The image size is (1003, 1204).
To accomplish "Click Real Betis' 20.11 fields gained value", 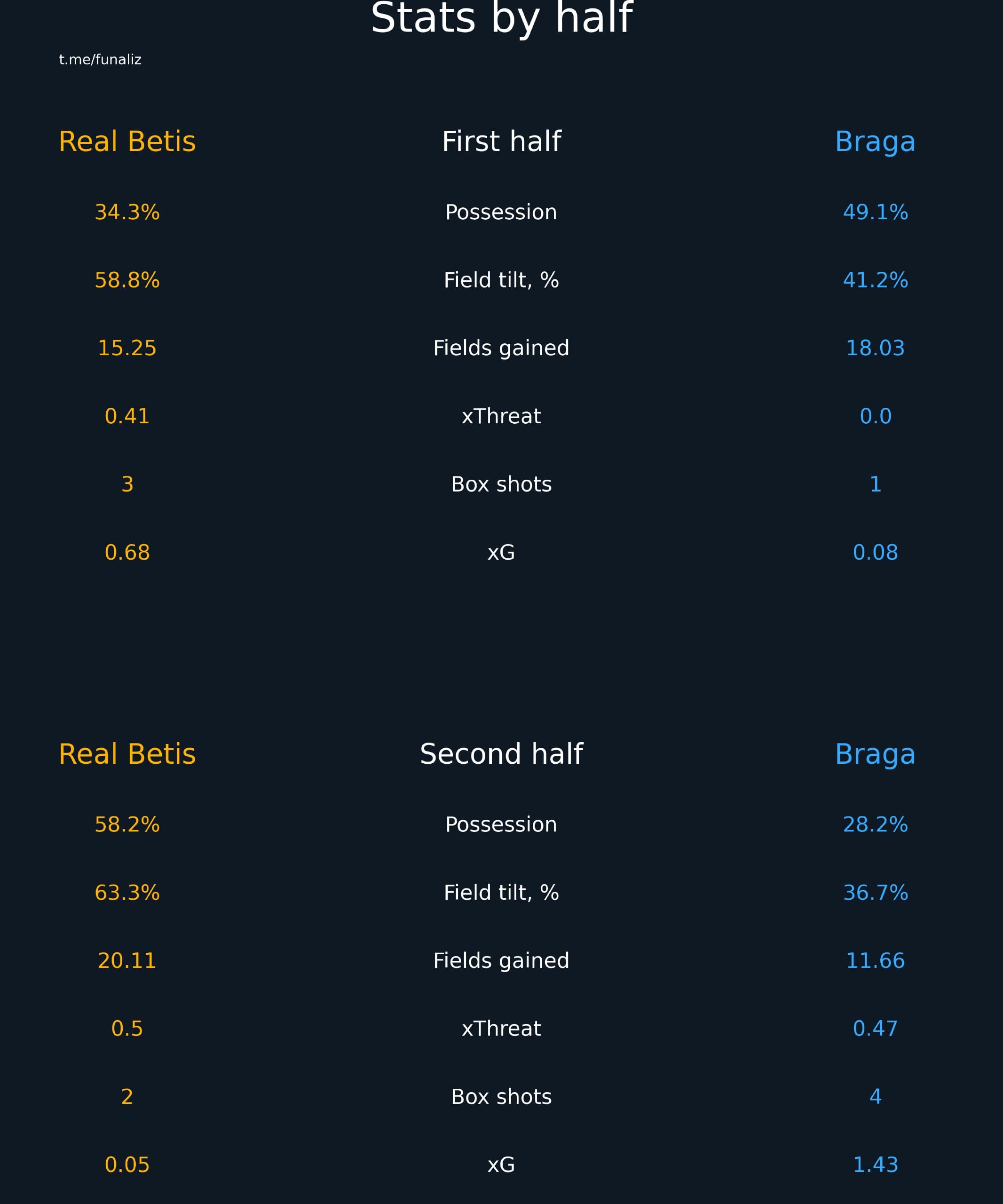I will [127, 960].
